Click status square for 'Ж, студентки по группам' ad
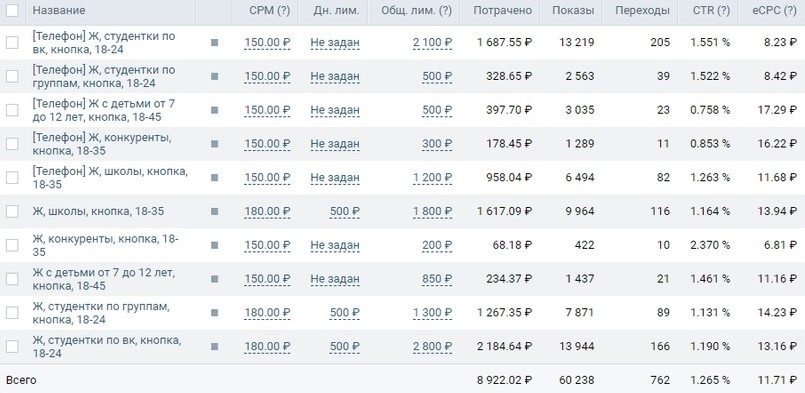This screenshot has height=393, width=805. point(215,312)
